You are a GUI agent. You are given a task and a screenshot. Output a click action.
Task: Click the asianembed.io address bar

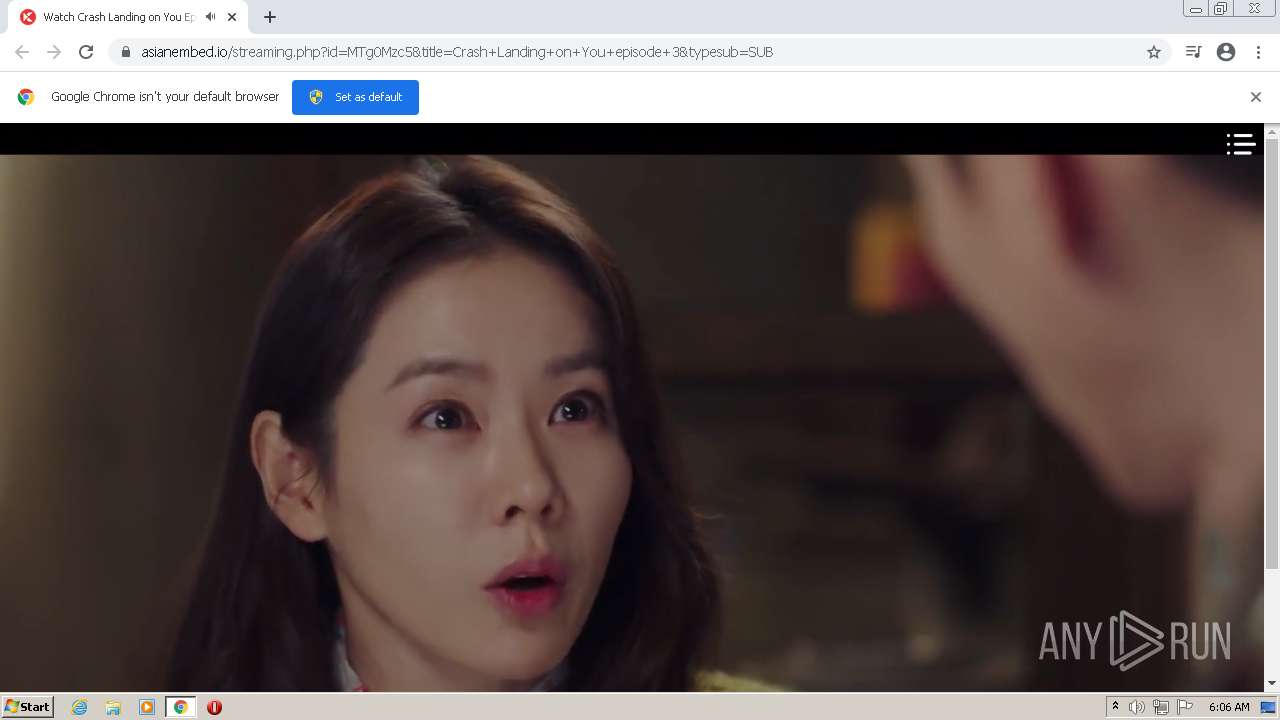coord(640,52)
